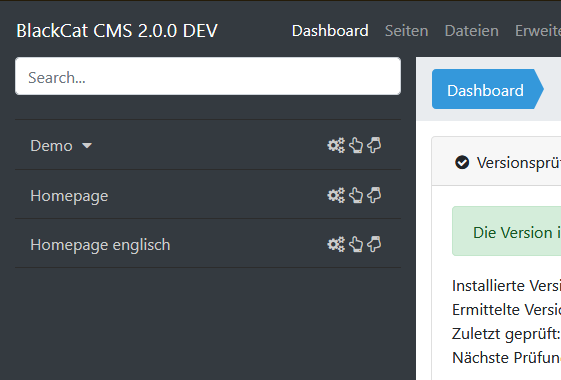Click the green 'Die Version' status message
The image size is (561, 380).
[506, 231]
